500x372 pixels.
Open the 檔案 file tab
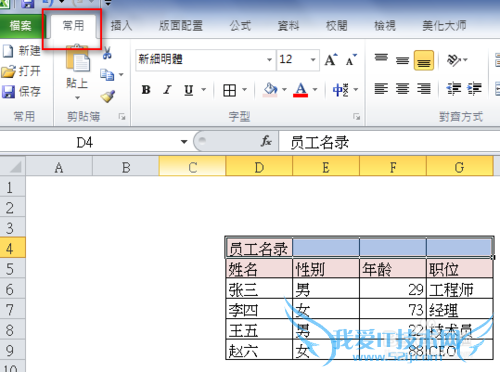click(x=21, y=26)
